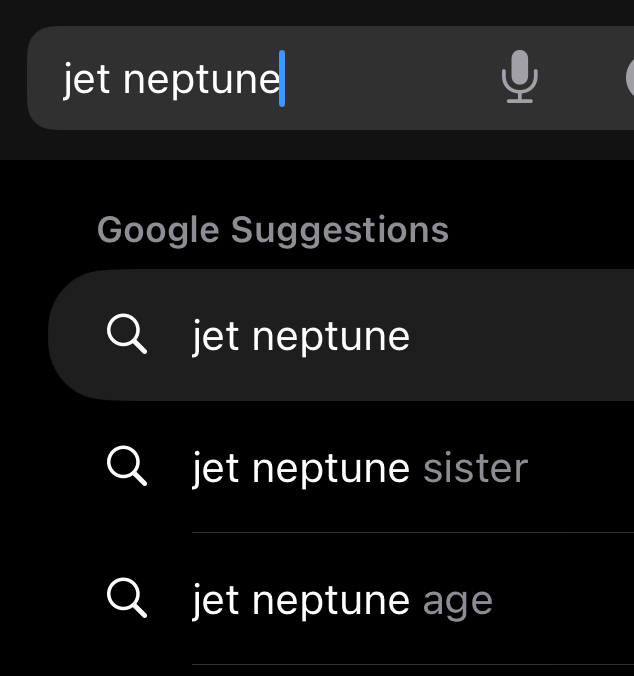The width and height of the screenshot is (634, 676).
Task: Place cursor at the blue text caret
Action: [282, 78]
